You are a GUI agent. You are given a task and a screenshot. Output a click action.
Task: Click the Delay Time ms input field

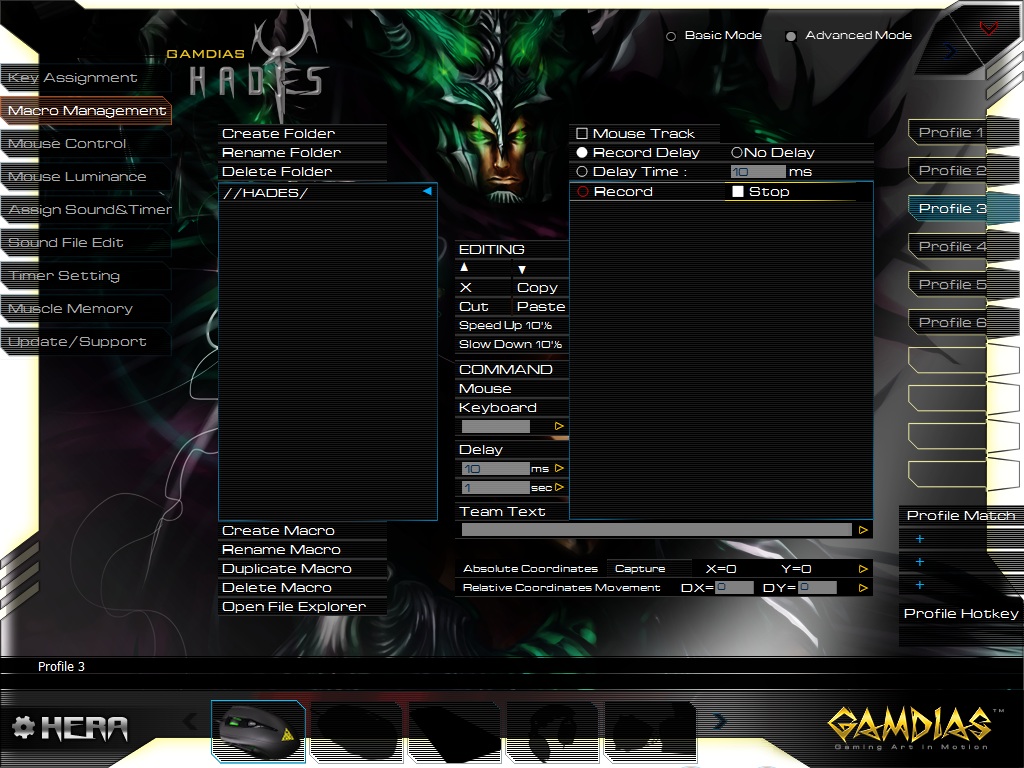[758, 172]
